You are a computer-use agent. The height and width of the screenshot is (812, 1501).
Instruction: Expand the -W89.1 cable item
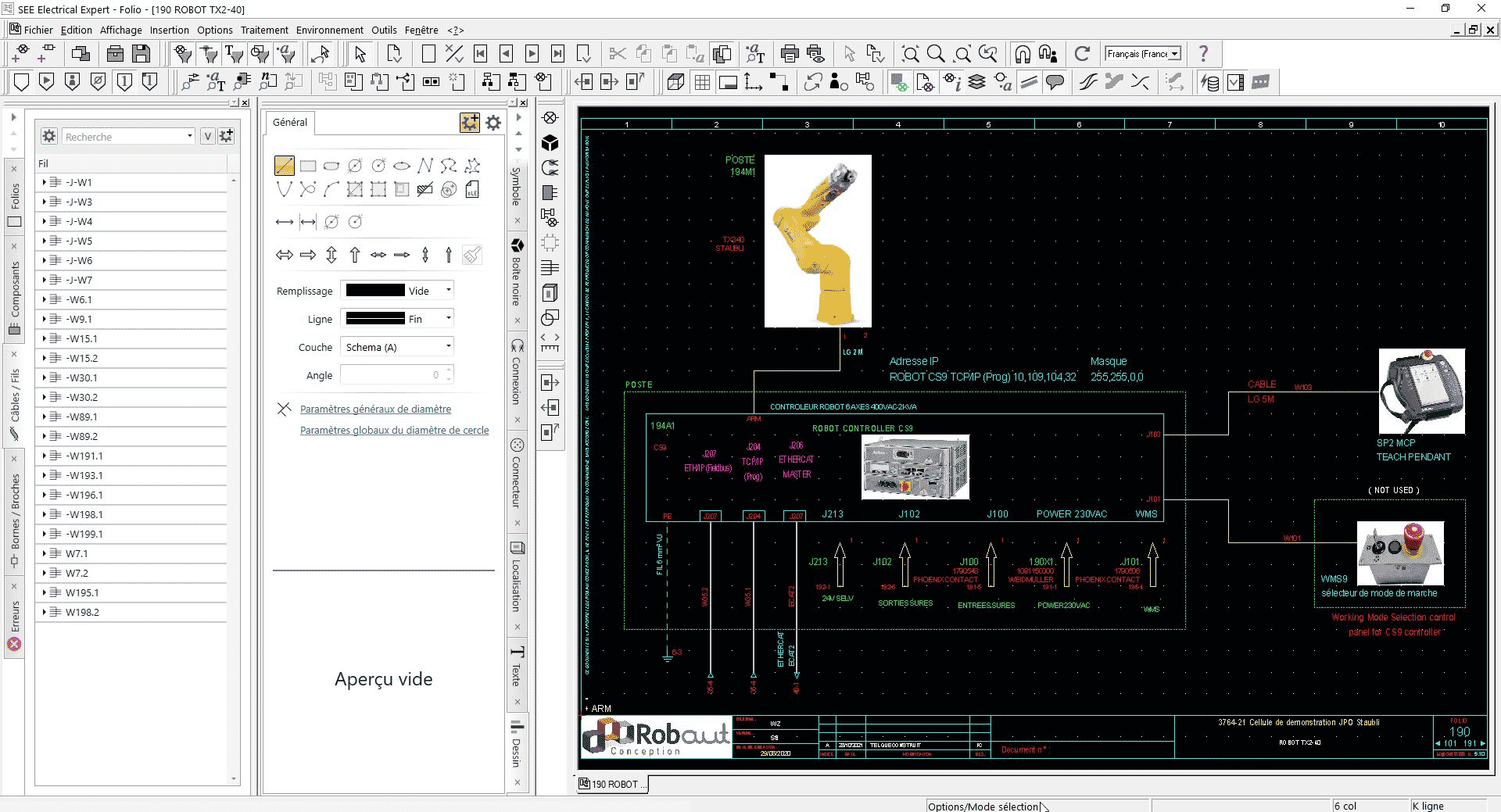pyautogui.click(x=44, y=417)
